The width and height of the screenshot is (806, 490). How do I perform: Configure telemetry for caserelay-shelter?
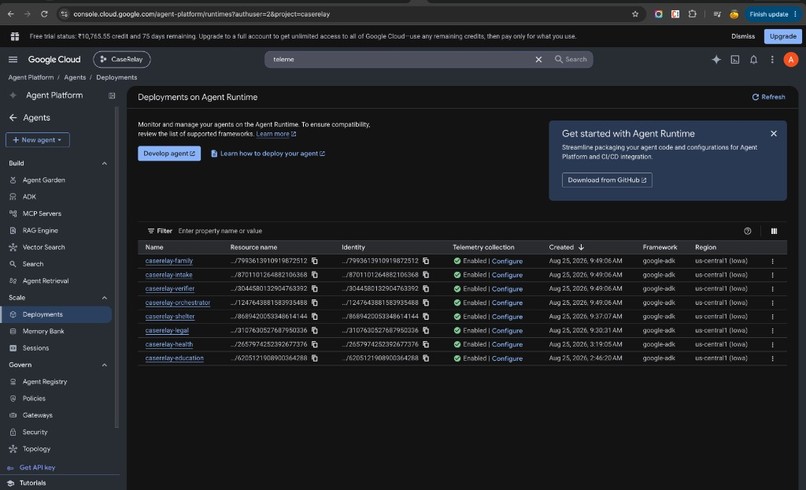pyautogui.click(x=507, y=317)
